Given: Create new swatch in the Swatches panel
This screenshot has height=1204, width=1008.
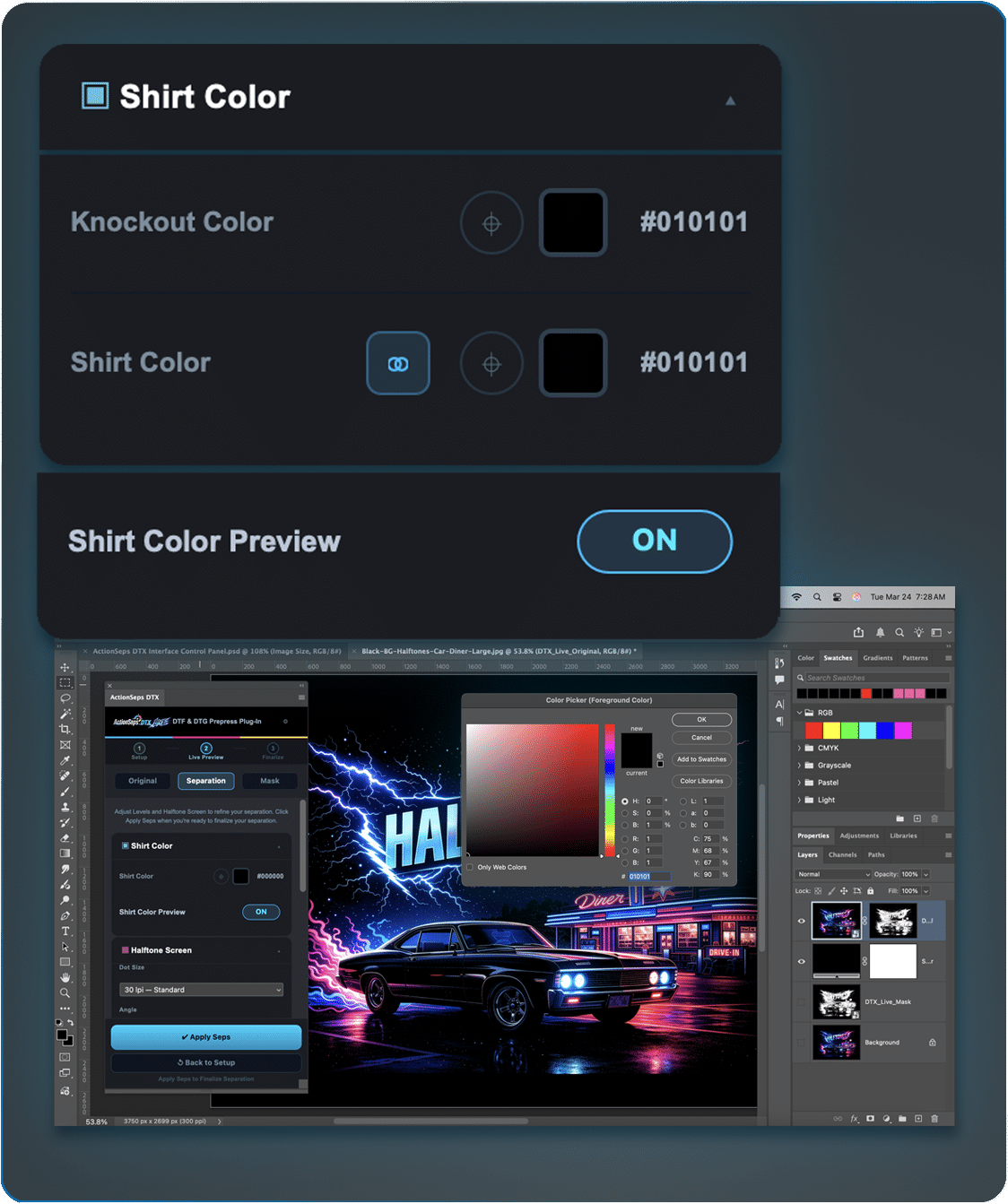Looking at the screenshot, I should tap(917, 819).
